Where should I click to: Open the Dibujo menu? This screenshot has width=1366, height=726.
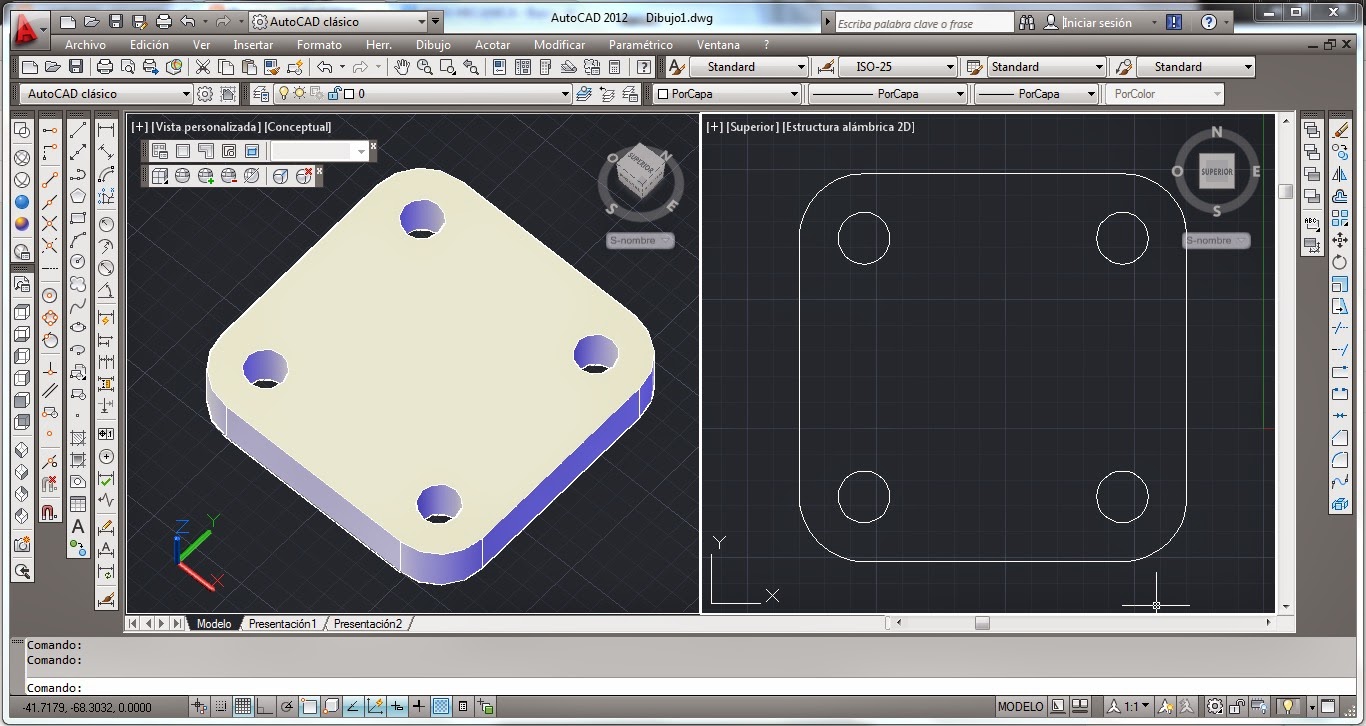click(433, 45)
